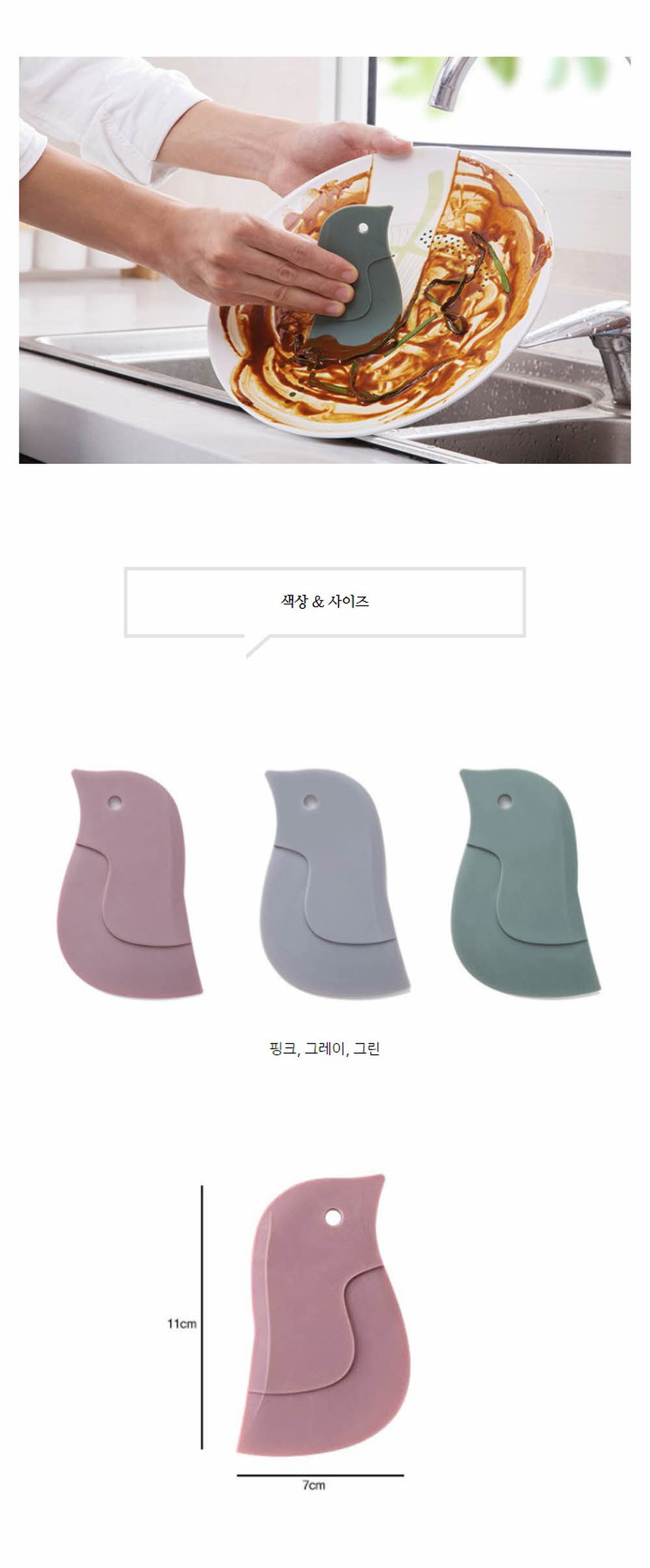Click the dirty plate in kitchen photo

click(380, 291)
